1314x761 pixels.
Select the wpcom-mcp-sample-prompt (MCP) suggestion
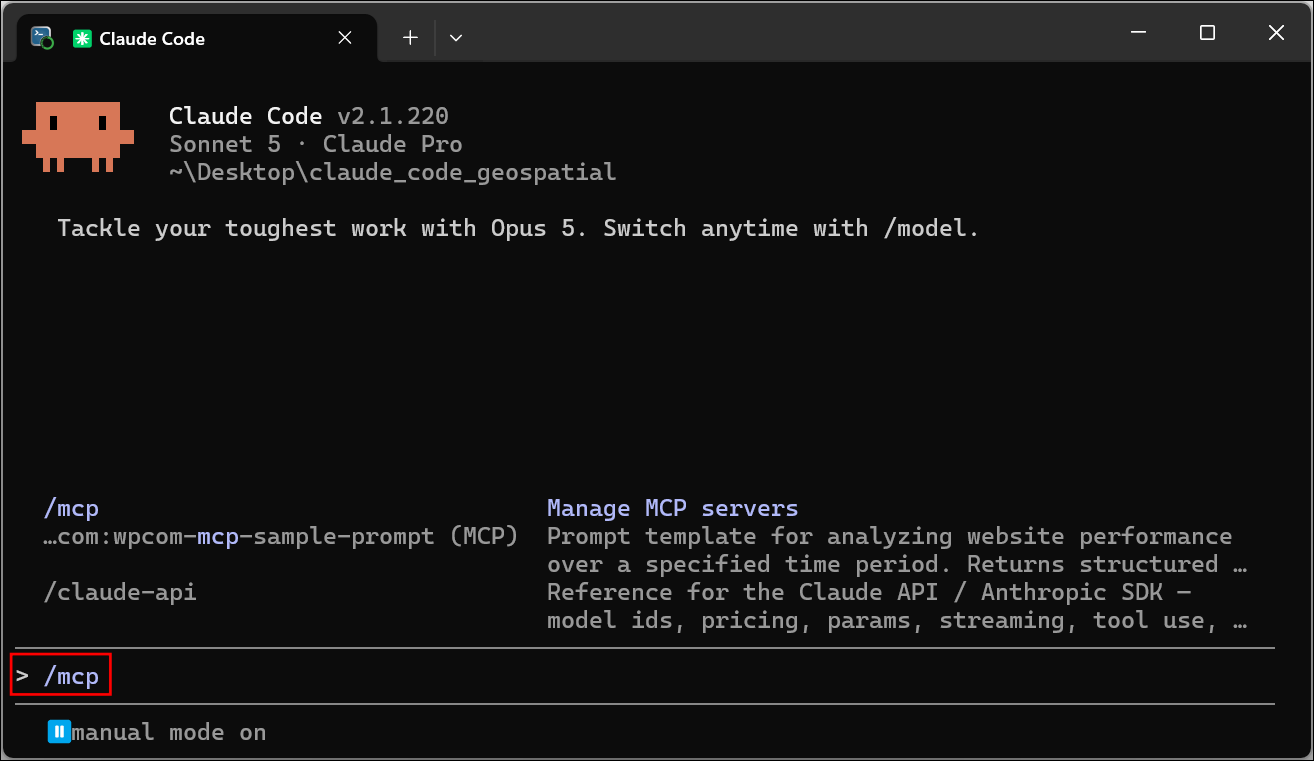point(281,537)
